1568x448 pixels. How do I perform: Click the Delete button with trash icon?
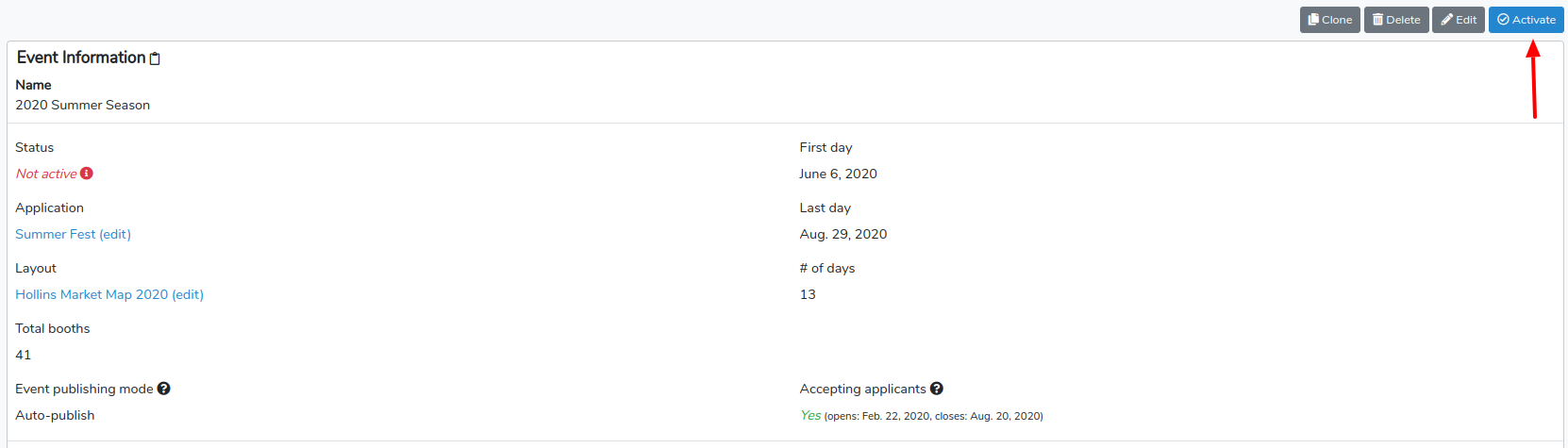point(1396,20)
